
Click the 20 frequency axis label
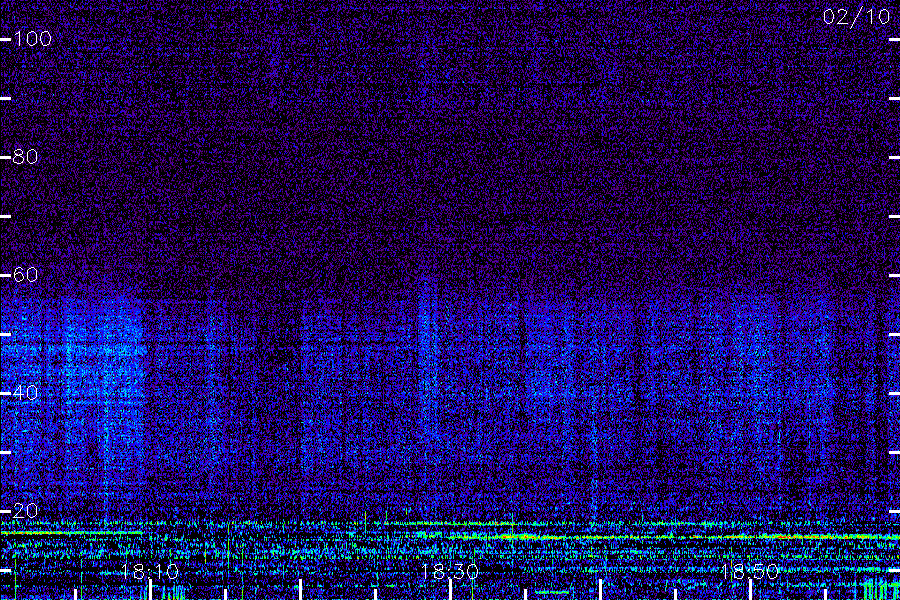pos(26,510)
